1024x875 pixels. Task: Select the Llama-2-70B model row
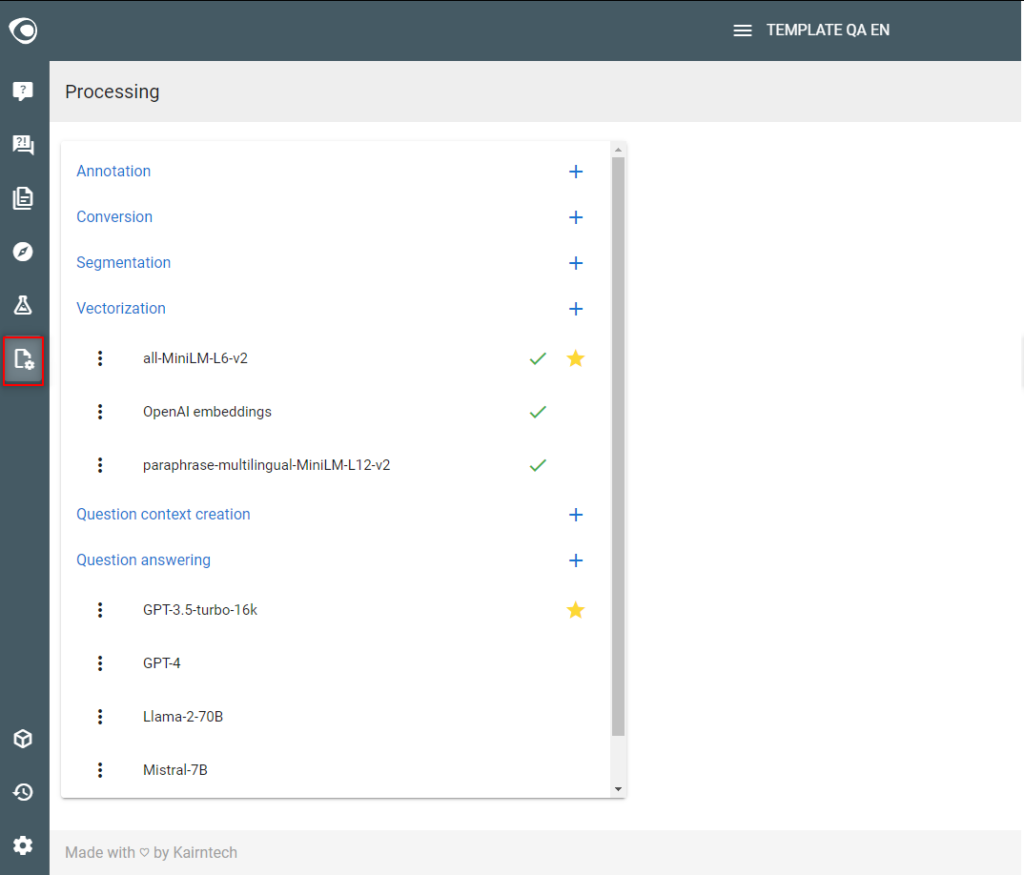point(336,717)
